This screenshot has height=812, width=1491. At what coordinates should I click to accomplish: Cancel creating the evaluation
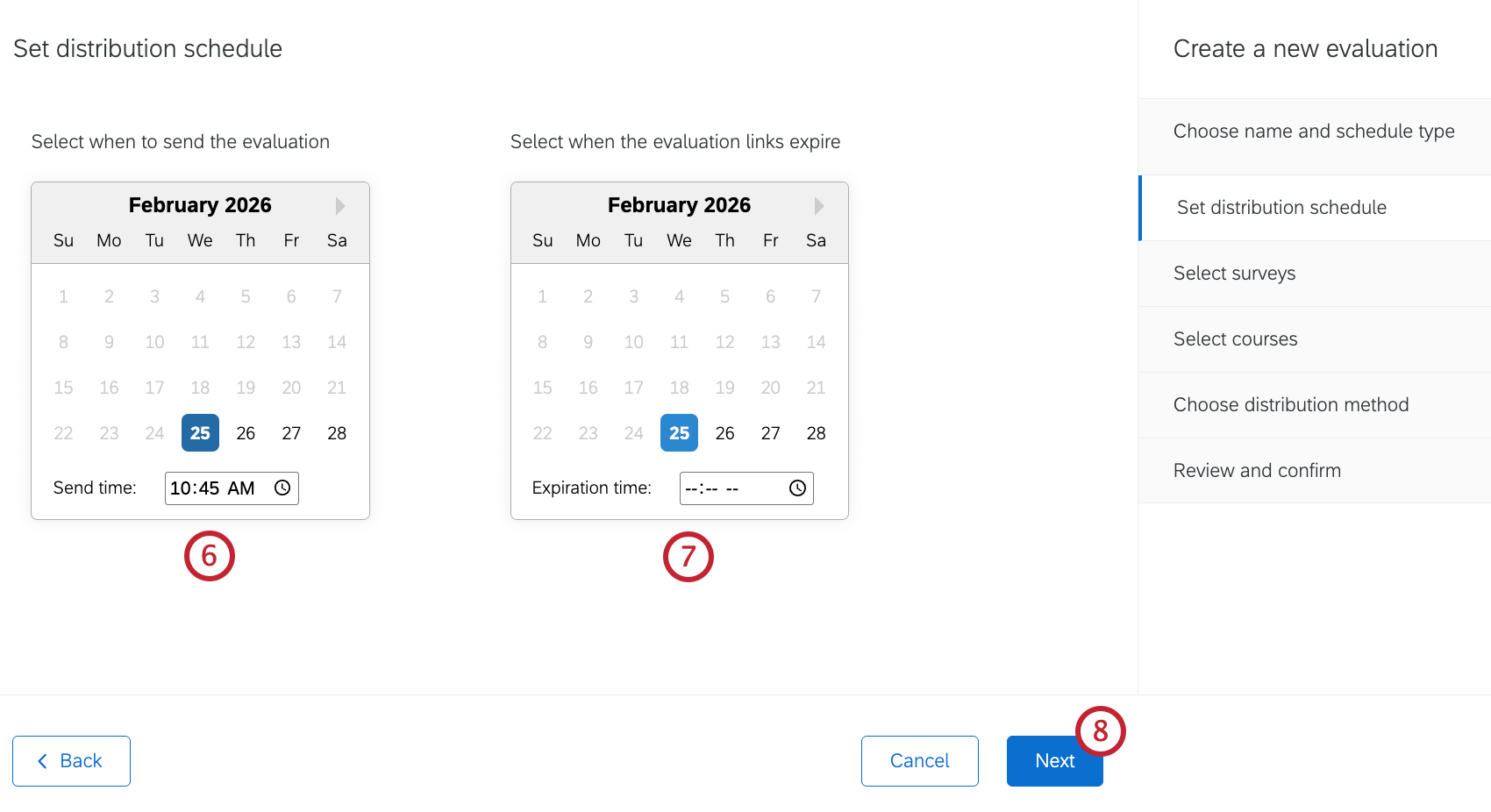point(919,760)
